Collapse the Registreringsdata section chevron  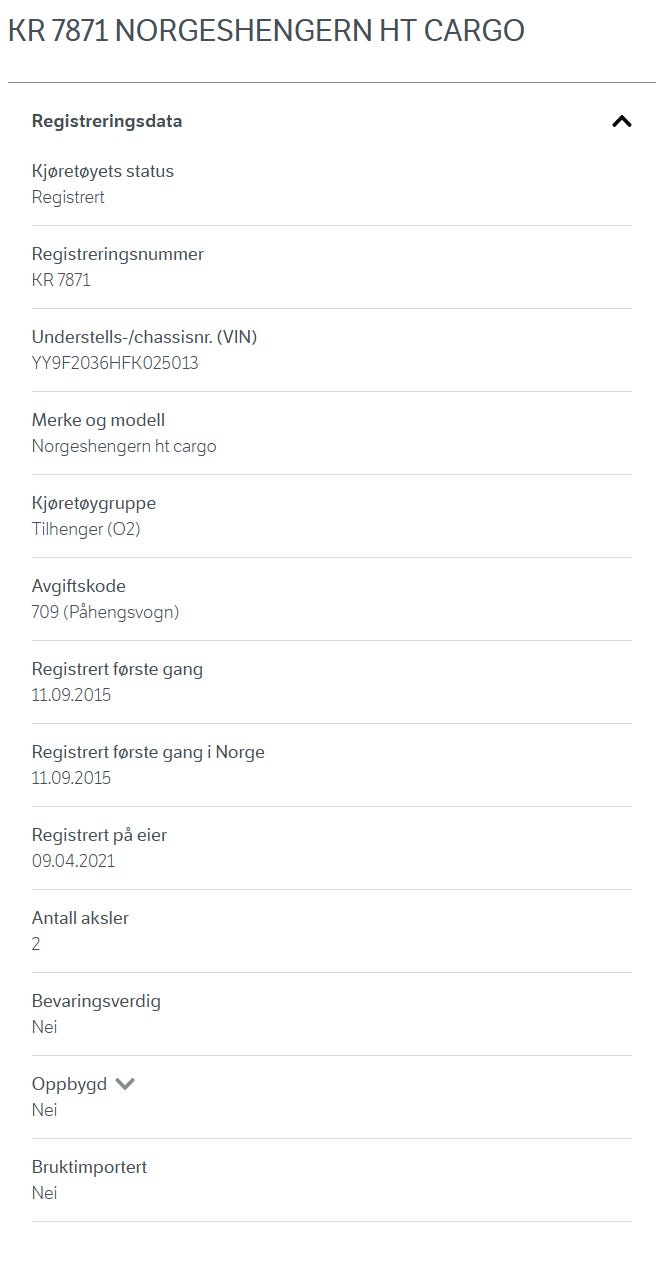coord(622,122)
